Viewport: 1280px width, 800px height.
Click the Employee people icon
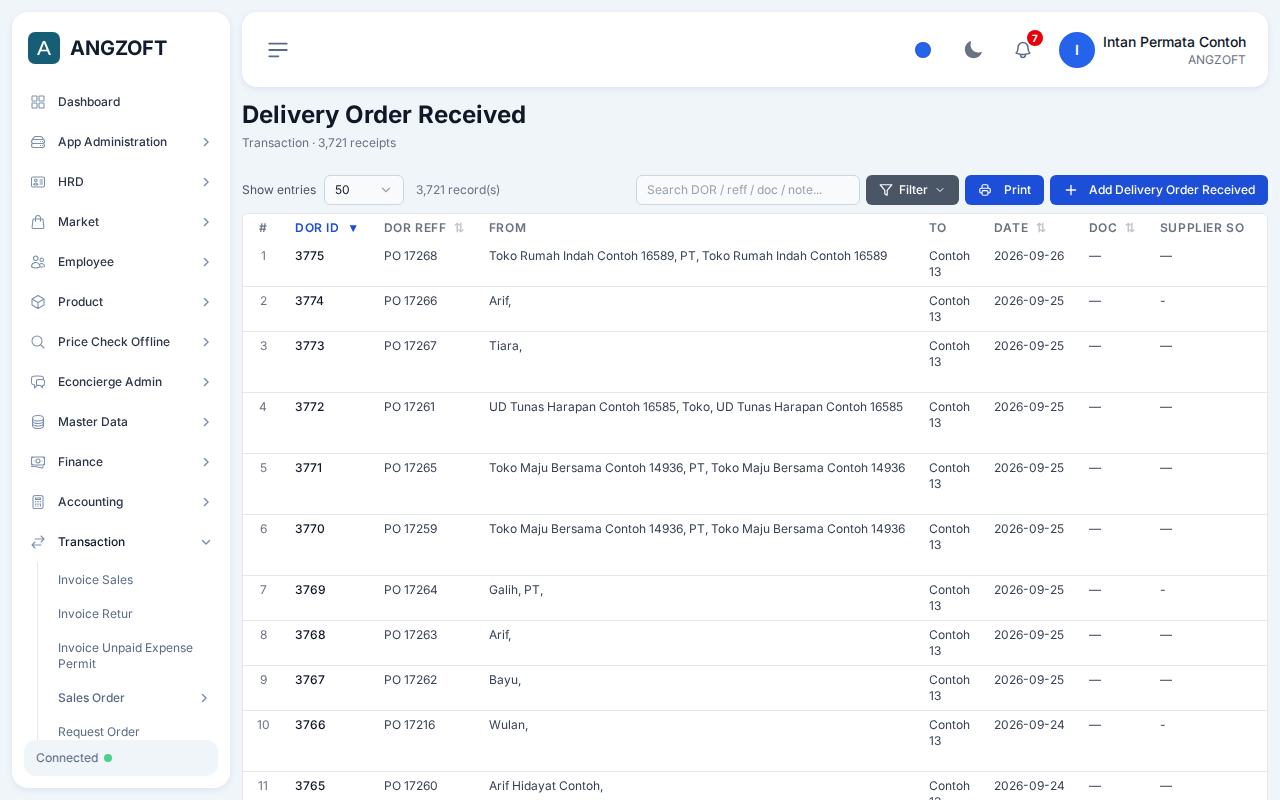[38, 262]
